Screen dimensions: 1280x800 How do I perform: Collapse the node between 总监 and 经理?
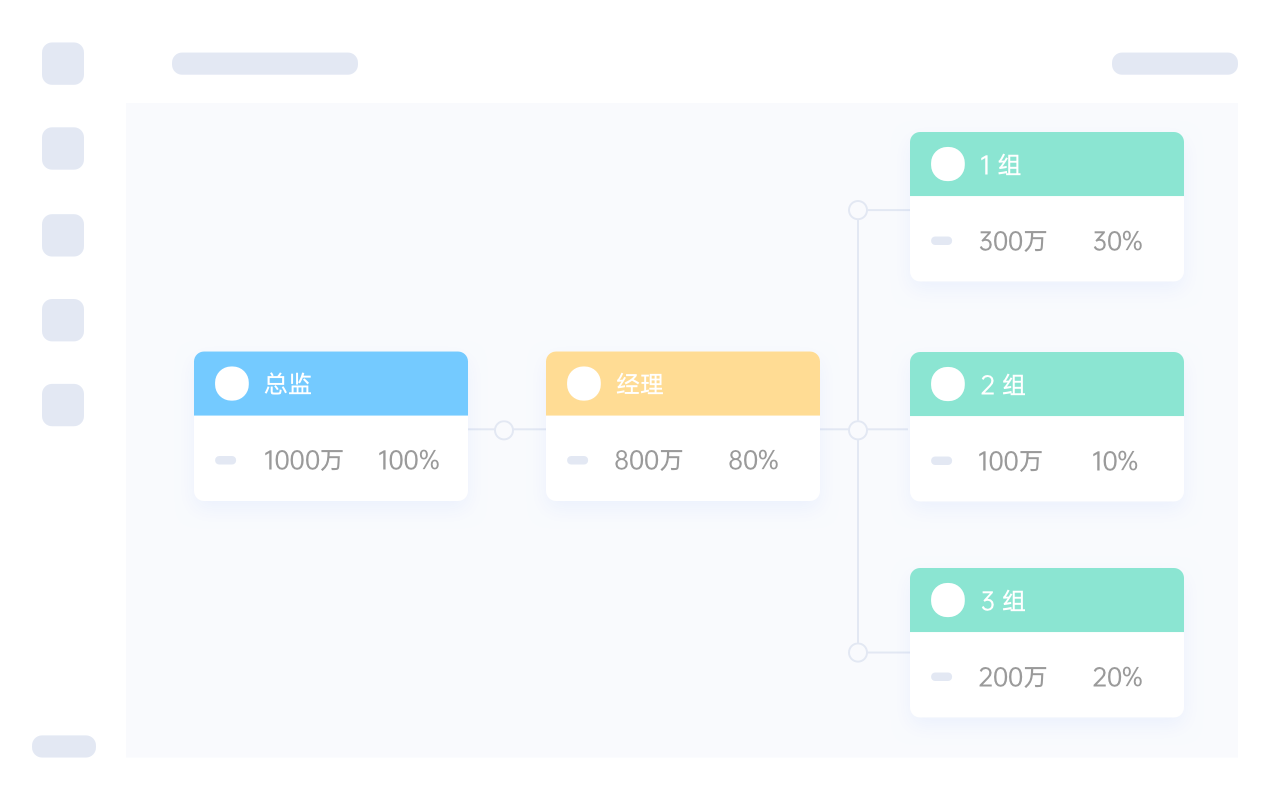504,430
